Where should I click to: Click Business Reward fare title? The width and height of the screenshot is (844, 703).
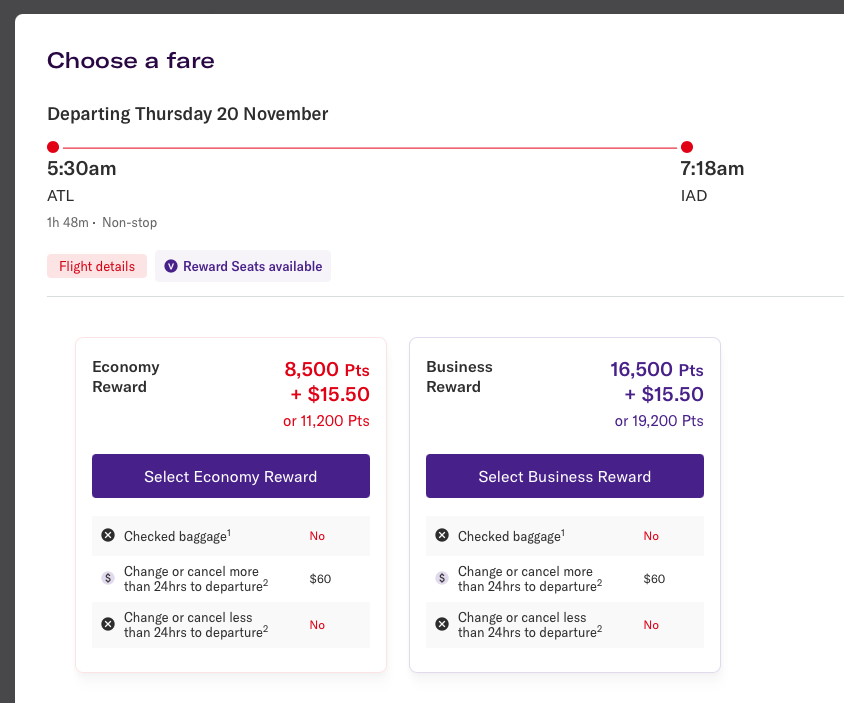(x=460, y=377)
